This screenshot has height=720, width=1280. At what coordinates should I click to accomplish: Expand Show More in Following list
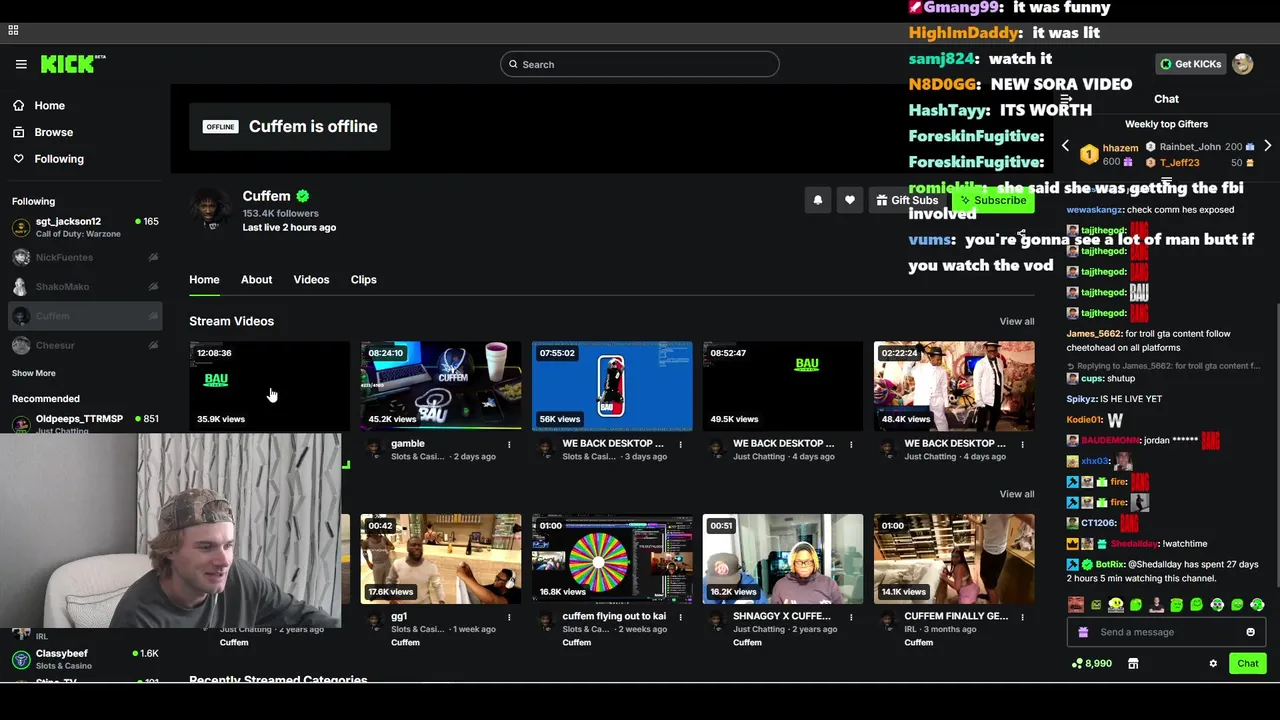pyautogui.click(x=34, y=373)
